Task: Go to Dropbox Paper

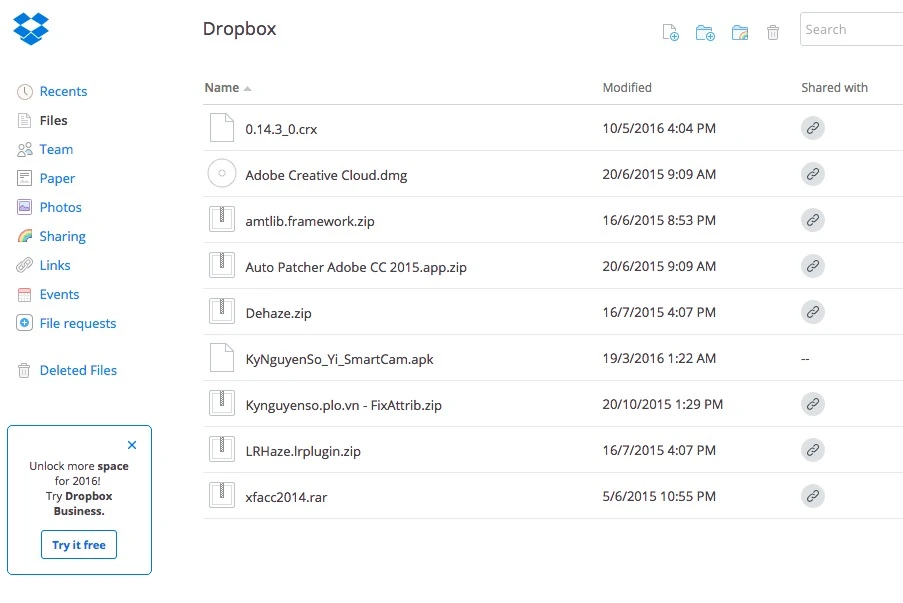Action: [58, 178]
